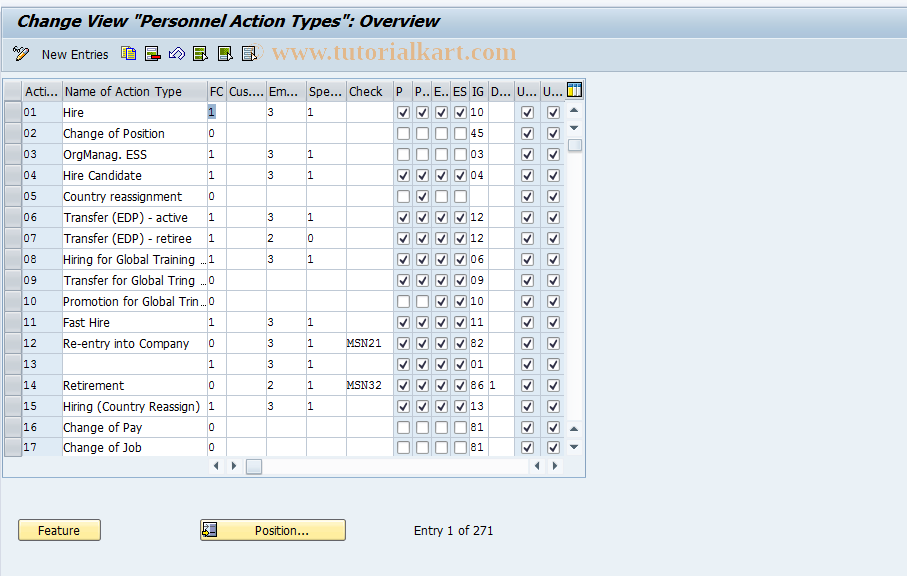Screen dimensions: 907x576
Task: Toggle ES checkbox for OrgManag. ESS row
Action: 460,155
